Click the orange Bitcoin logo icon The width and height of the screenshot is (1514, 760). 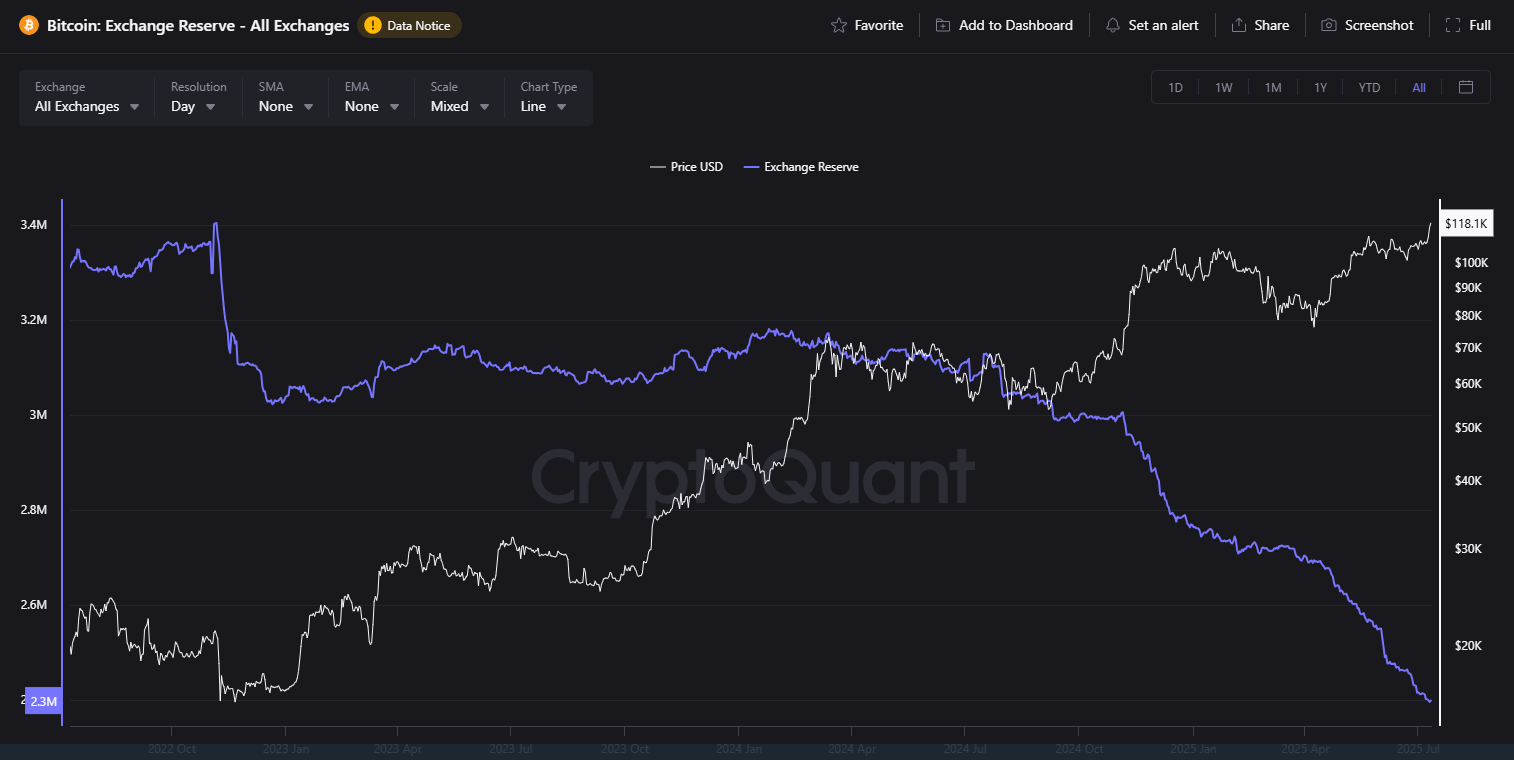(28, 25)
